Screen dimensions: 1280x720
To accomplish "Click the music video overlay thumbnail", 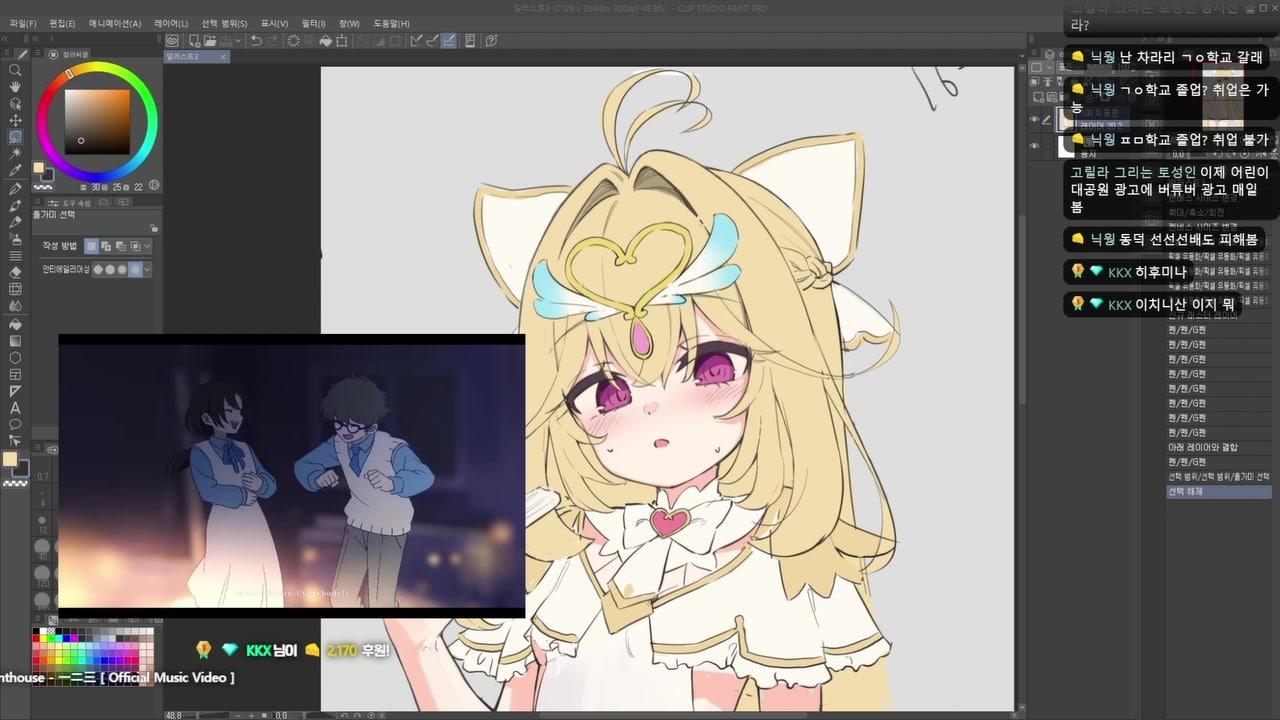I will 292,476.
